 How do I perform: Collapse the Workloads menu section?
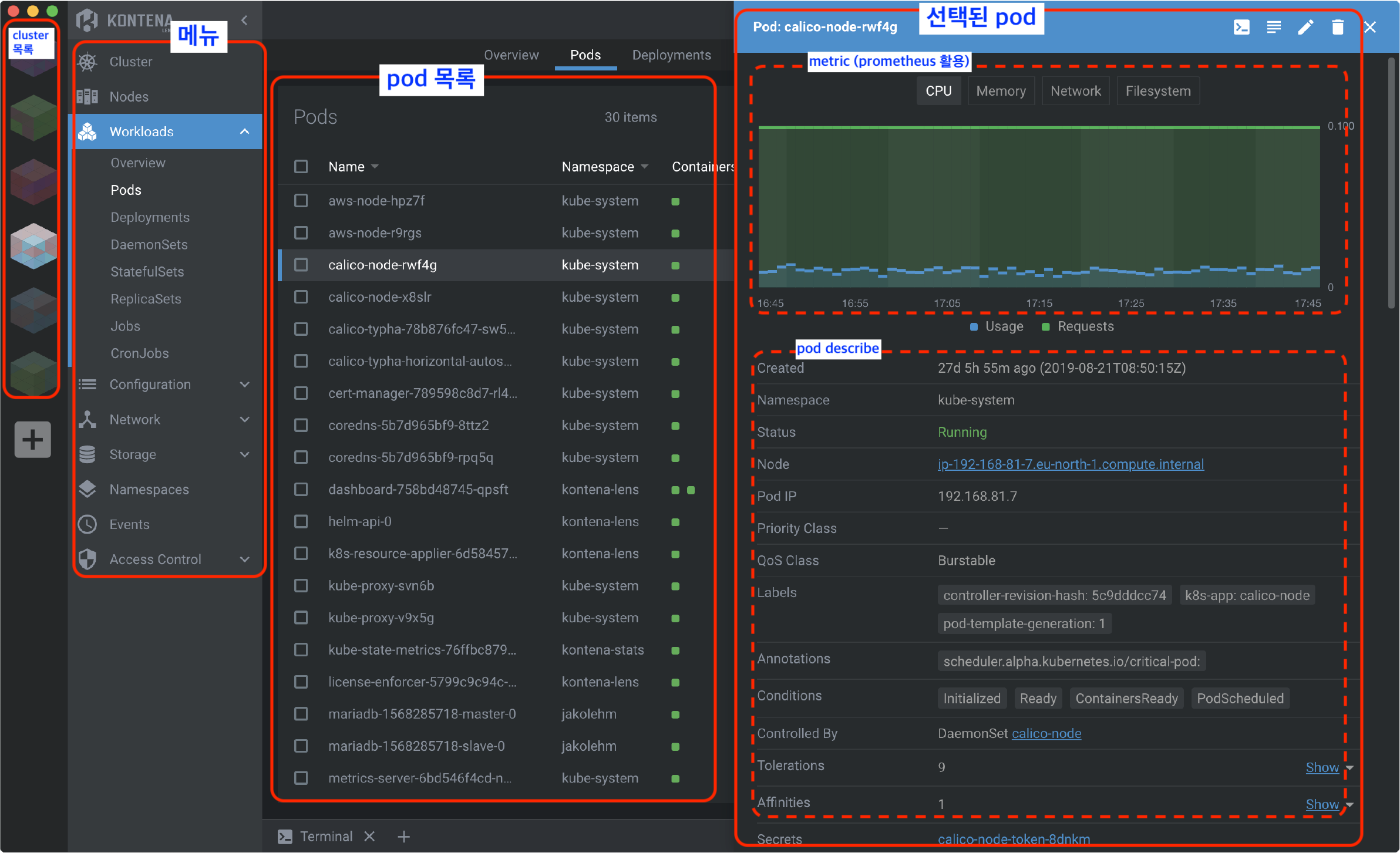(245, 132)
